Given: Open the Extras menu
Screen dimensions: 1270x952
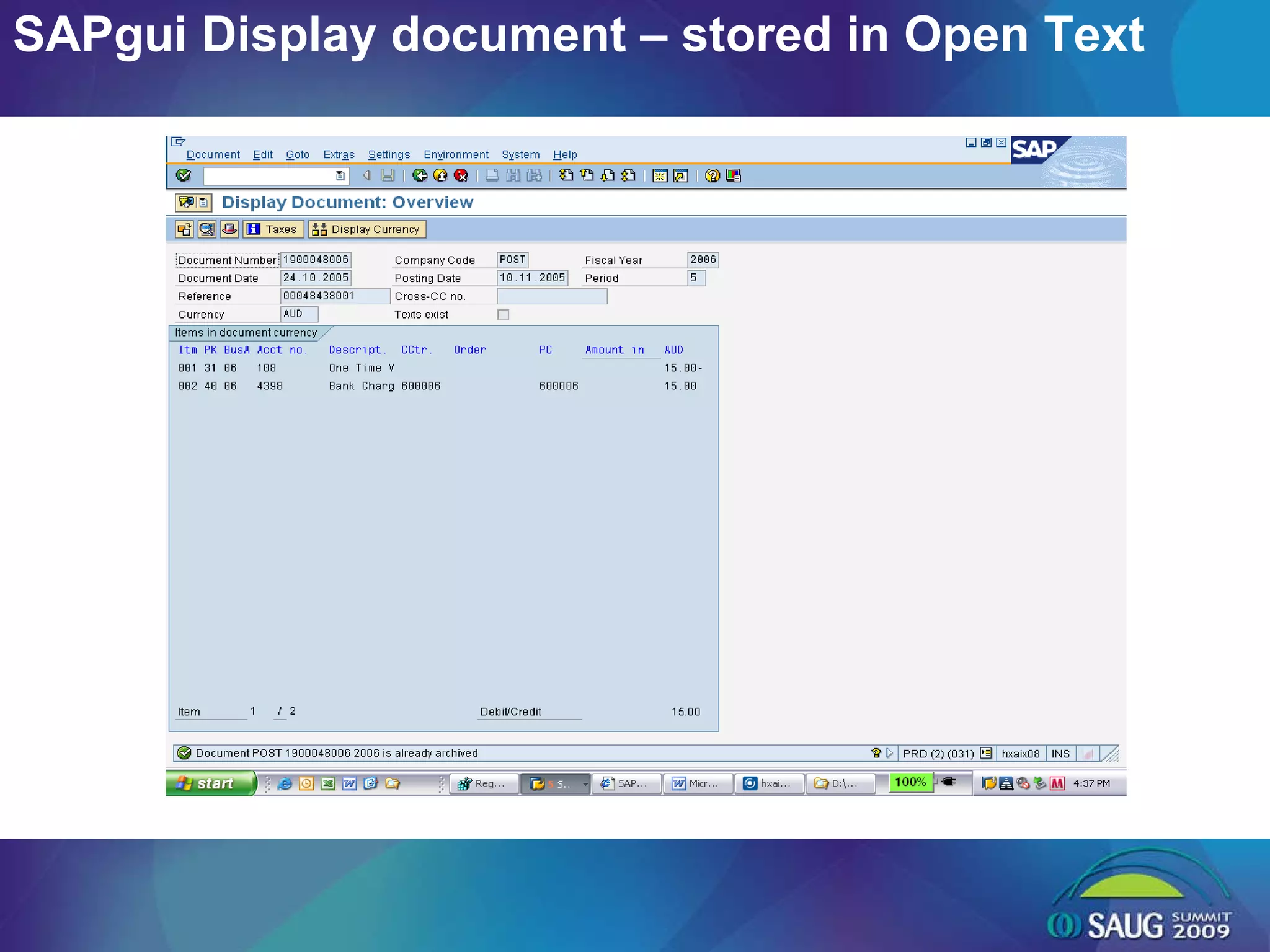Looking at the screenshot, I should click(x=339, y=154).
